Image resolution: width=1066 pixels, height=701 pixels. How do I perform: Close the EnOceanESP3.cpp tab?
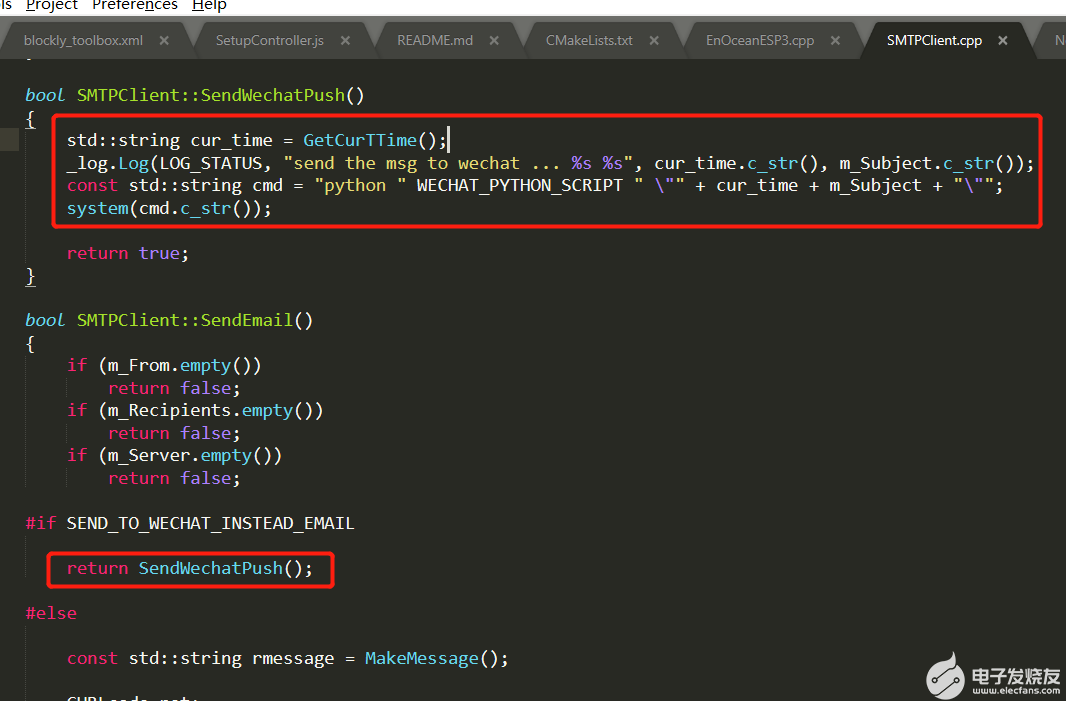[x=836, y=41]
